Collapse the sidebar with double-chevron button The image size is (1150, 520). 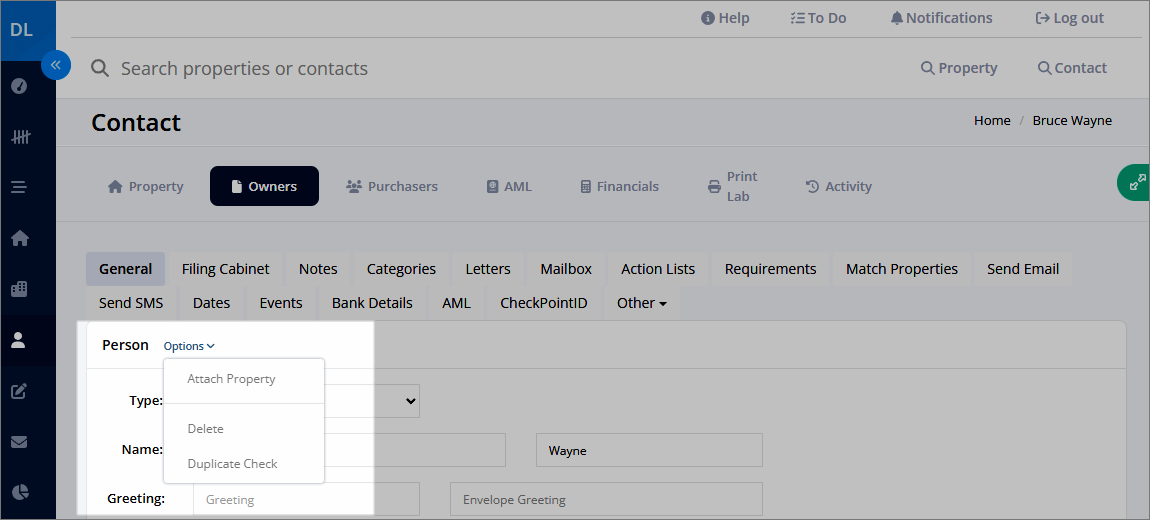56,65
